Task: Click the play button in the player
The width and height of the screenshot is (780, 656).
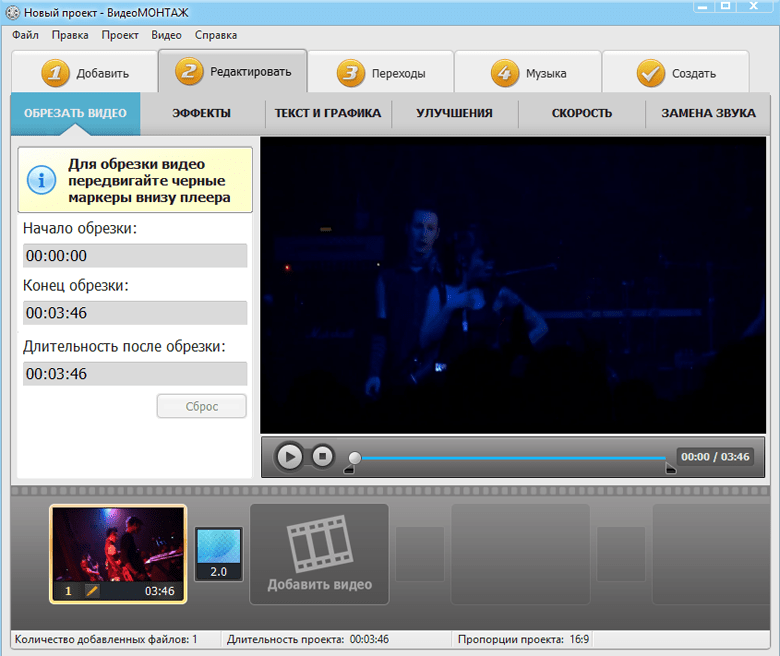Action: [290, 456]
